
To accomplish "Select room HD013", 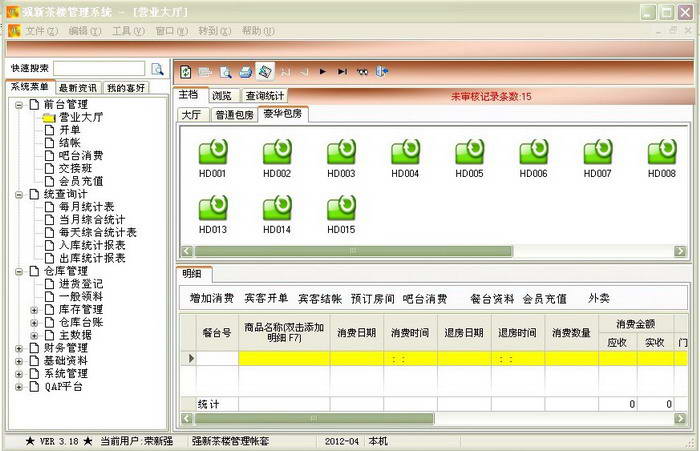I will coord(212,214).
